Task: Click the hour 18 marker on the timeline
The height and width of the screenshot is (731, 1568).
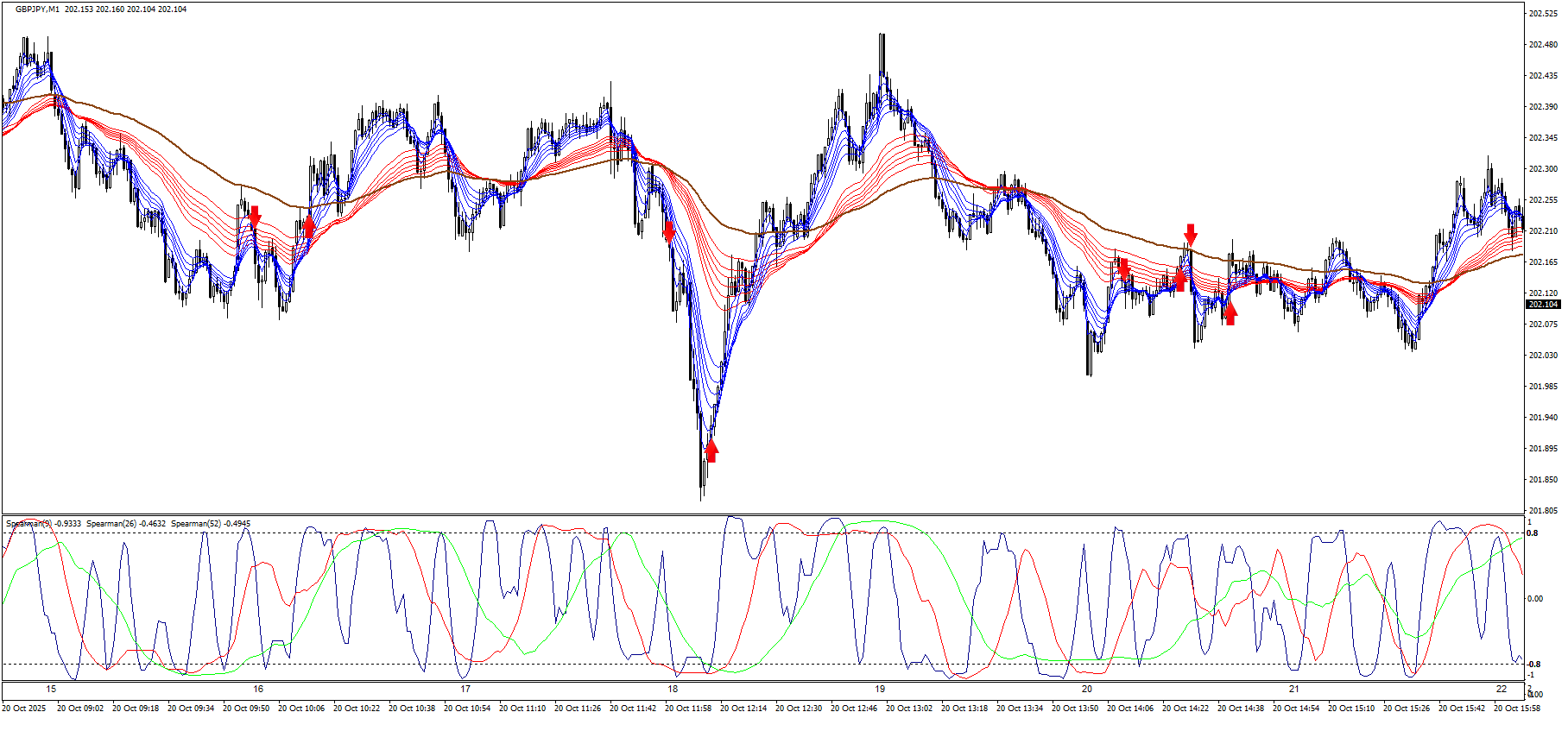Action: pos(673,689)
